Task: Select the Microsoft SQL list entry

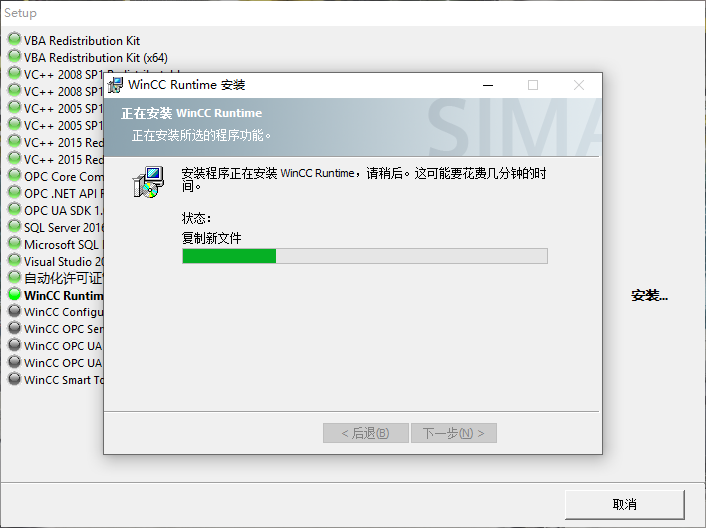Action: point(63,245)
